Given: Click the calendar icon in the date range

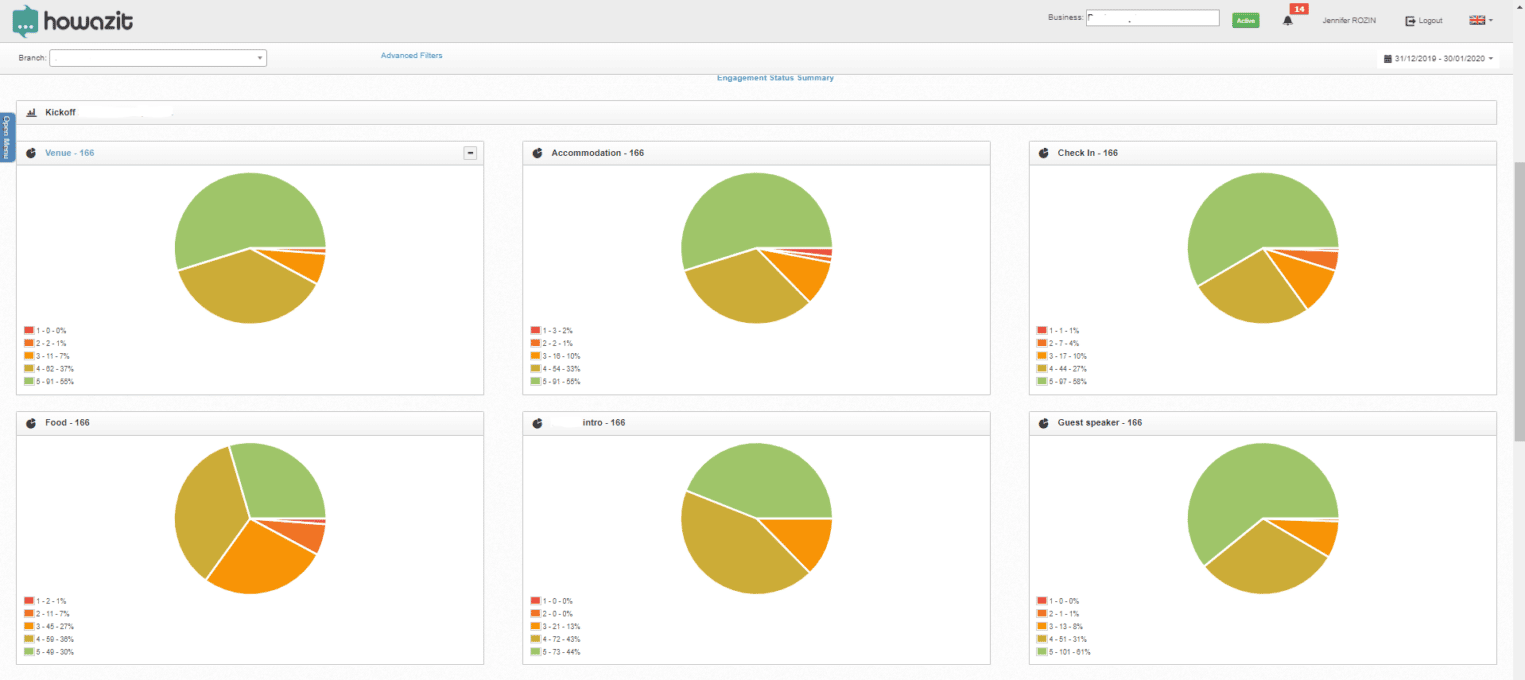Looking at the screenshot, I should (x=1388, y=59).
